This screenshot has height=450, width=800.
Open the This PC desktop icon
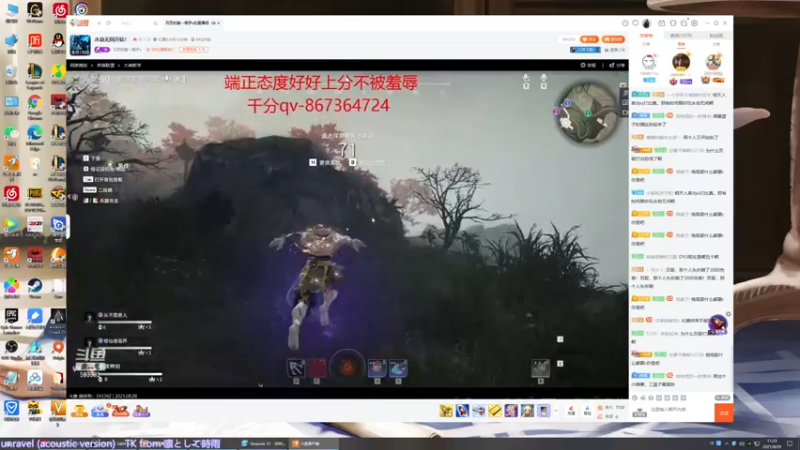(x=11, y=13)
